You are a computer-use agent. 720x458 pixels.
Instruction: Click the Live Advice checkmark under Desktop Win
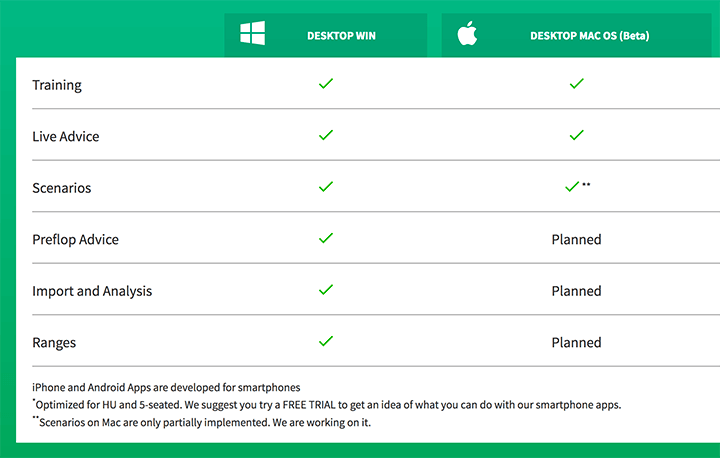pyautogui.click(x=326, y=135)
